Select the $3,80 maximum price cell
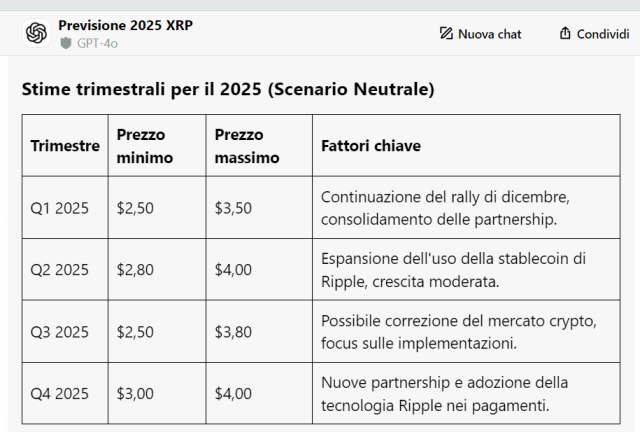 pyautogui.click(x=233, y=331)
